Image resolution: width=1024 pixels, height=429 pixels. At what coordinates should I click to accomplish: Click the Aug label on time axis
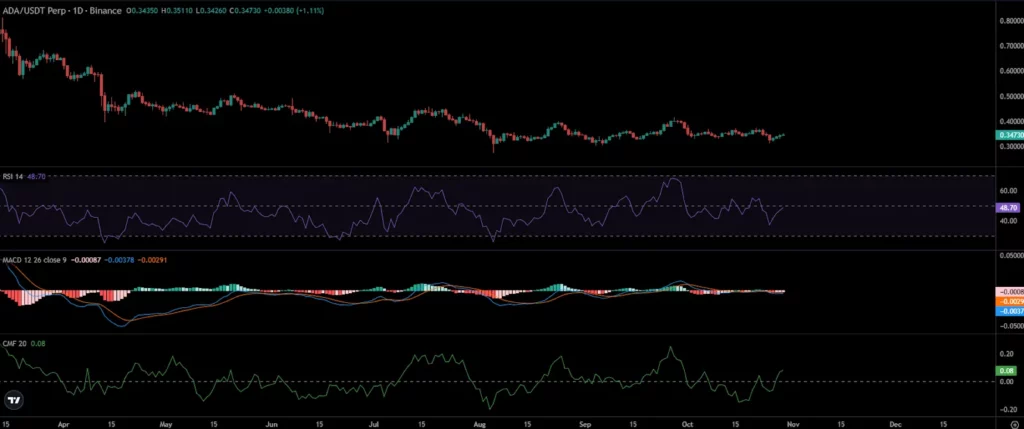pos(481,423)
